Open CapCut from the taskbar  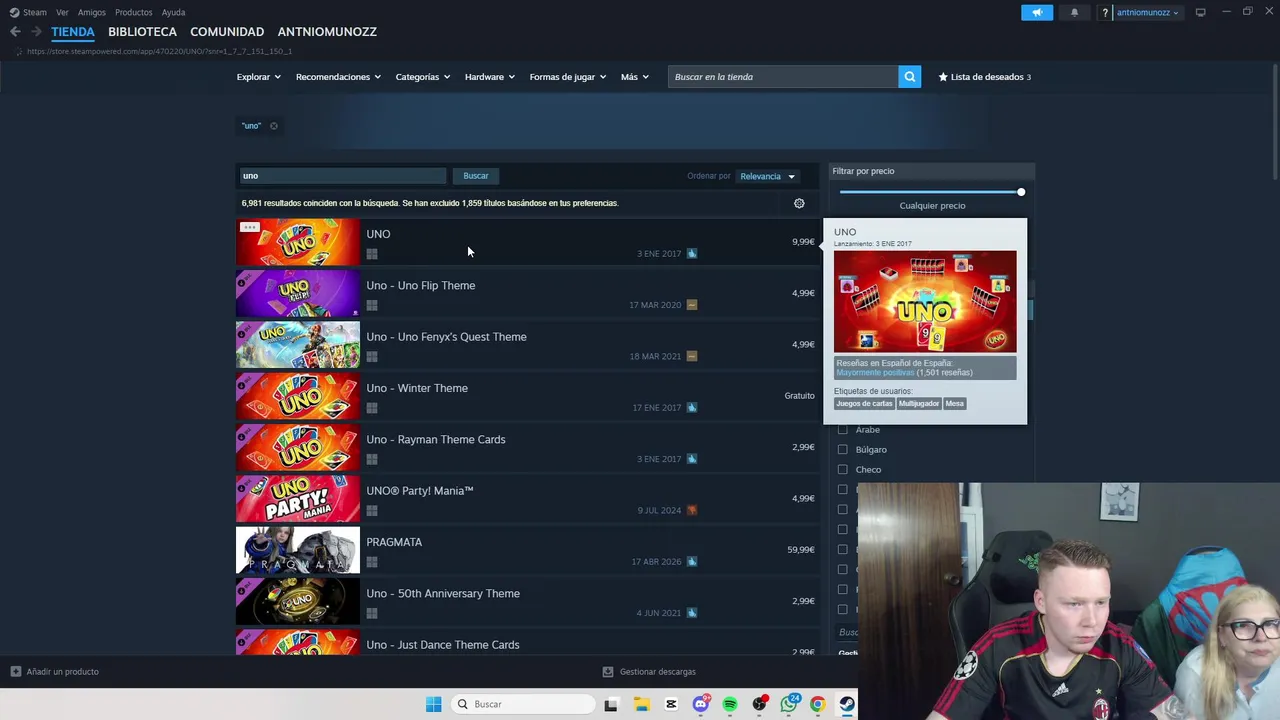[671, 704]
